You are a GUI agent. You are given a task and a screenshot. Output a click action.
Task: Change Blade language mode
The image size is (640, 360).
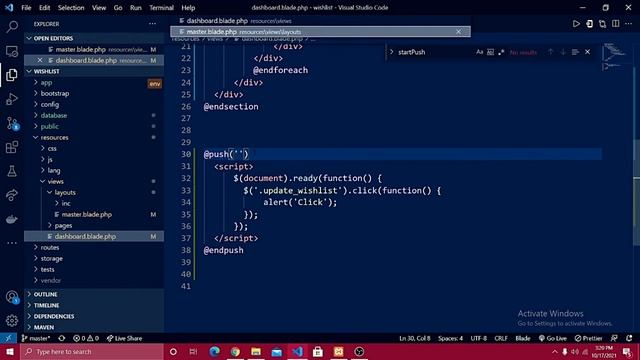pos(522,338)
